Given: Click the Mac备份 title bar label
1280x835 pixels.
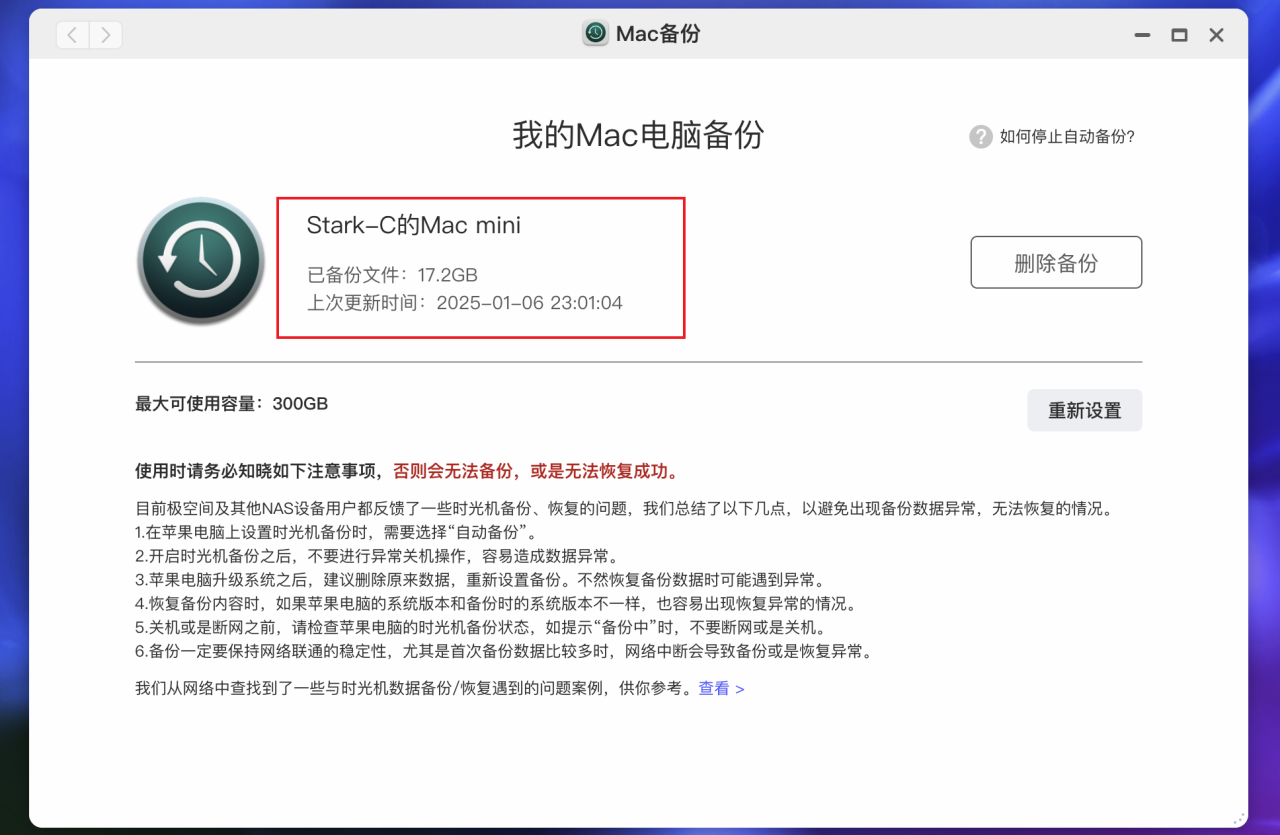Looking at the screenshot, I should [658, 33].
